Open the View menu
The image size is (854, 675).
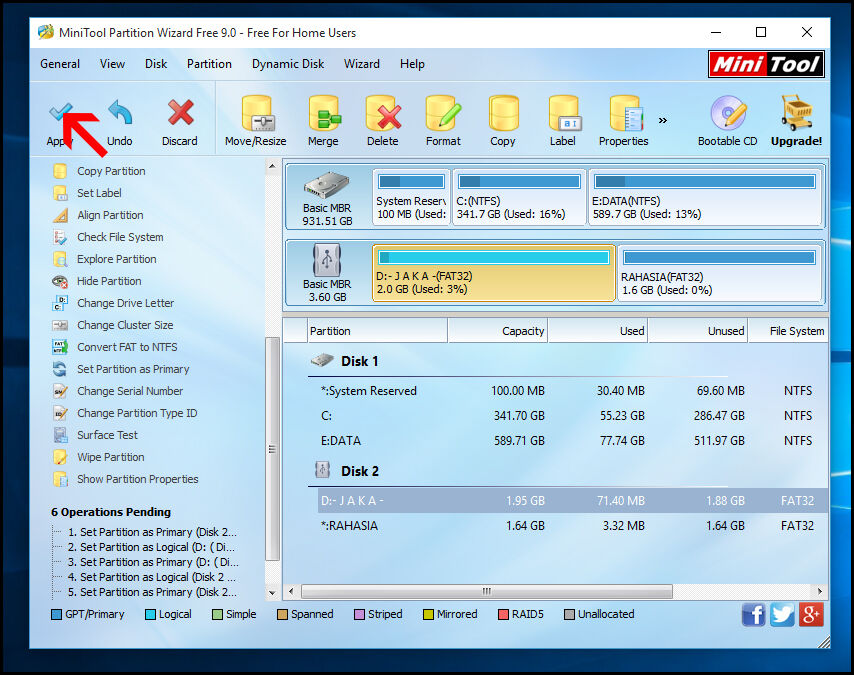click(x=112, y=64)
